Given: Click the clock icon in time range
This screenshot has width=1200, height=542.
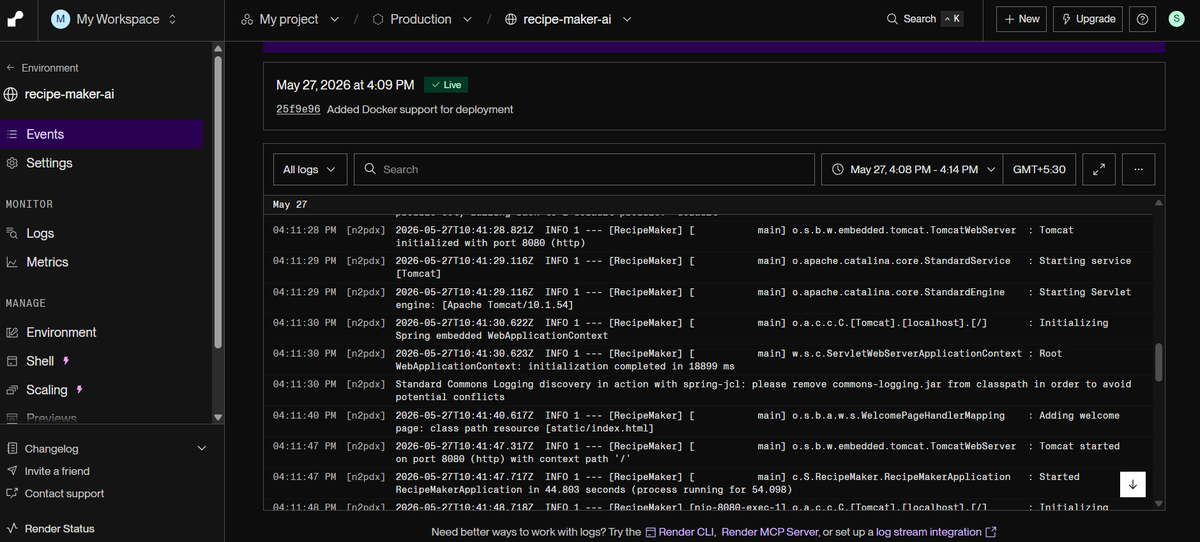Looking at the screenshot, I should [838, 170].
